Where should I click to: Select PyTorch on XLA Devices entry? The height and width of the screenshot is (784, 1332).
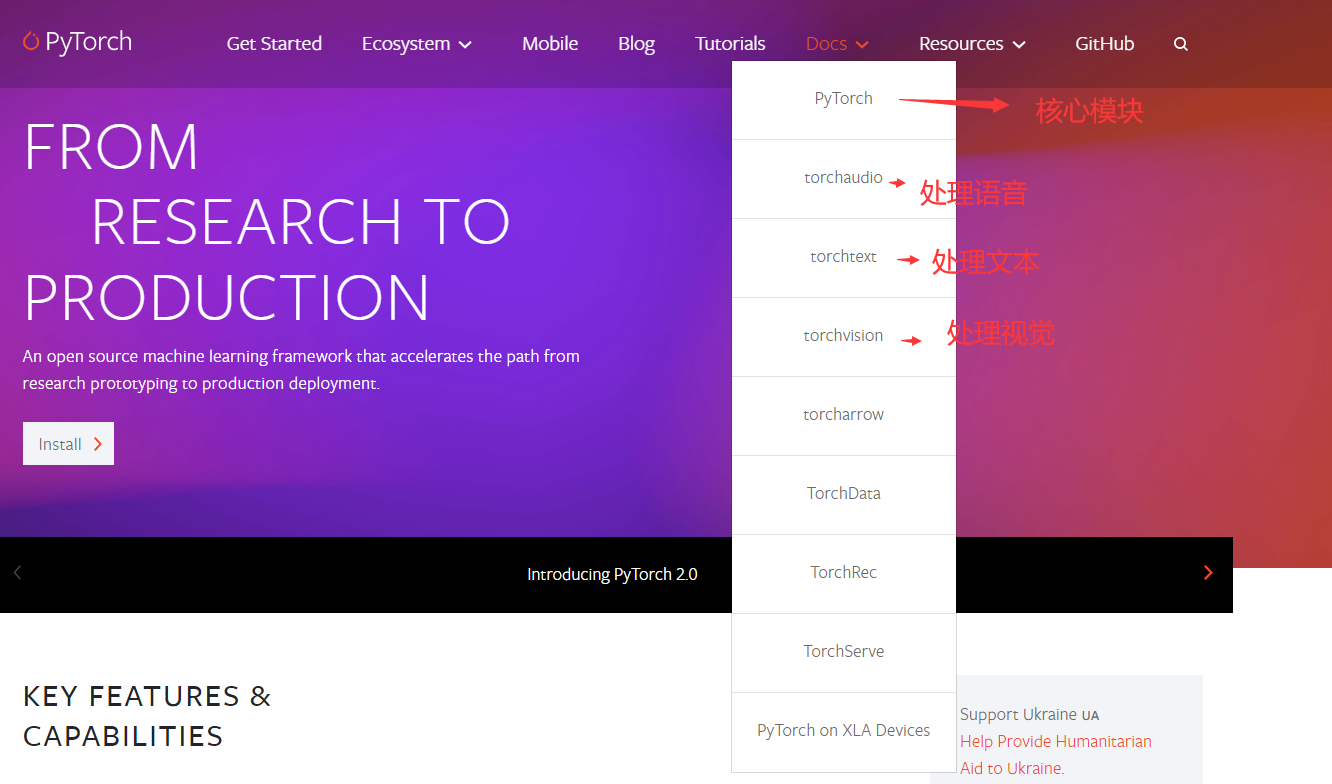[x=844, y=731]
